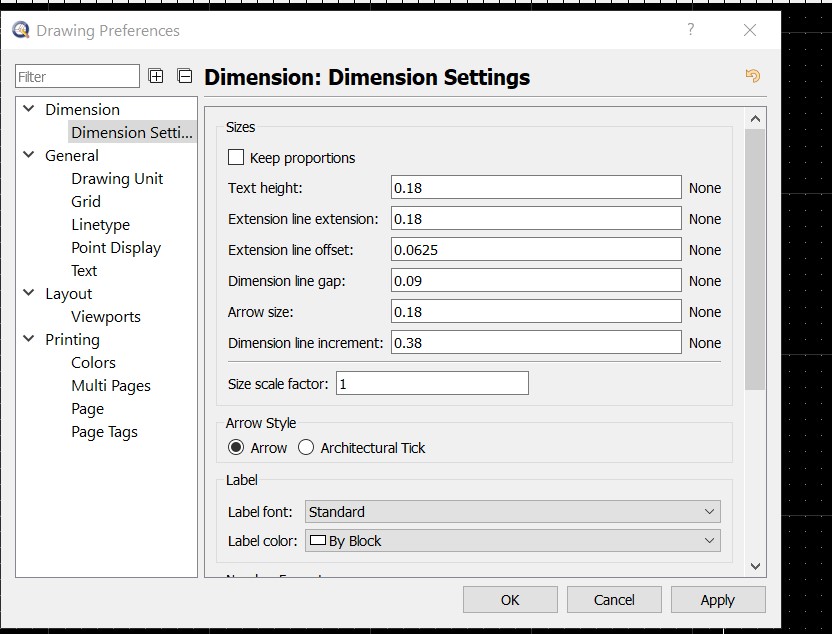Collapse the Printing tree node

click(29, 338)
